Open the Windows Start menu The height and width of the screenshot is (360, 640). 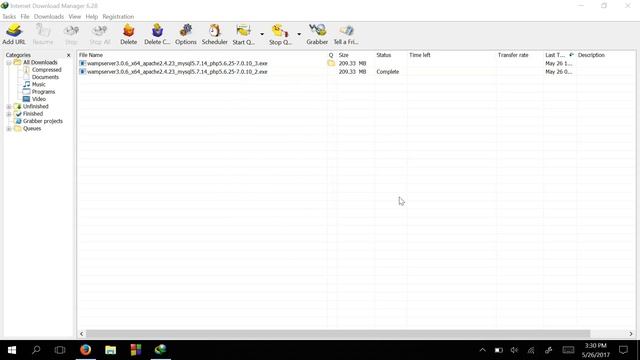tap(12, 350)
